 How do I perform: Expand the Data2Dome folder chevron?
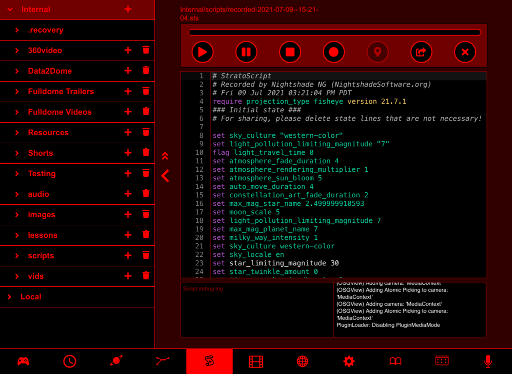click(x=17, y=71)
